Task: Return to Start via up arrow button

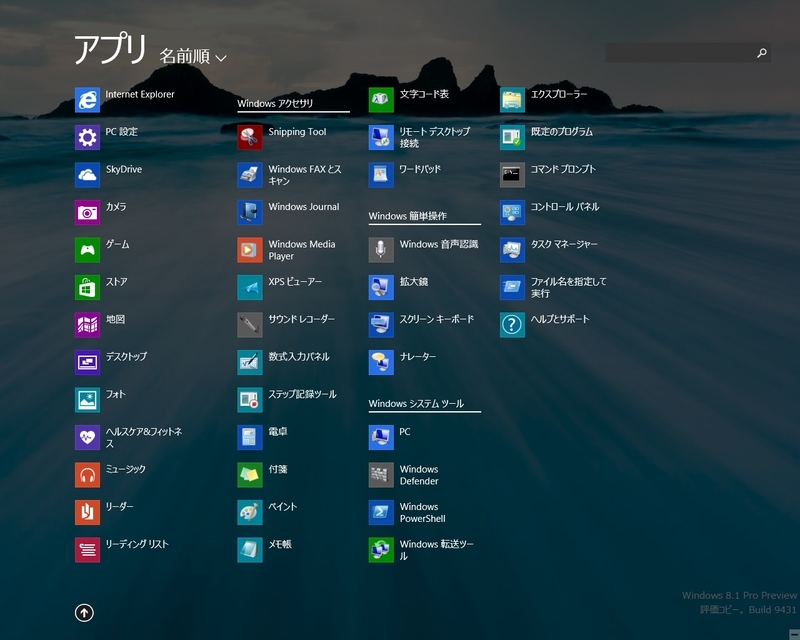Action: (x=84, y=612)
